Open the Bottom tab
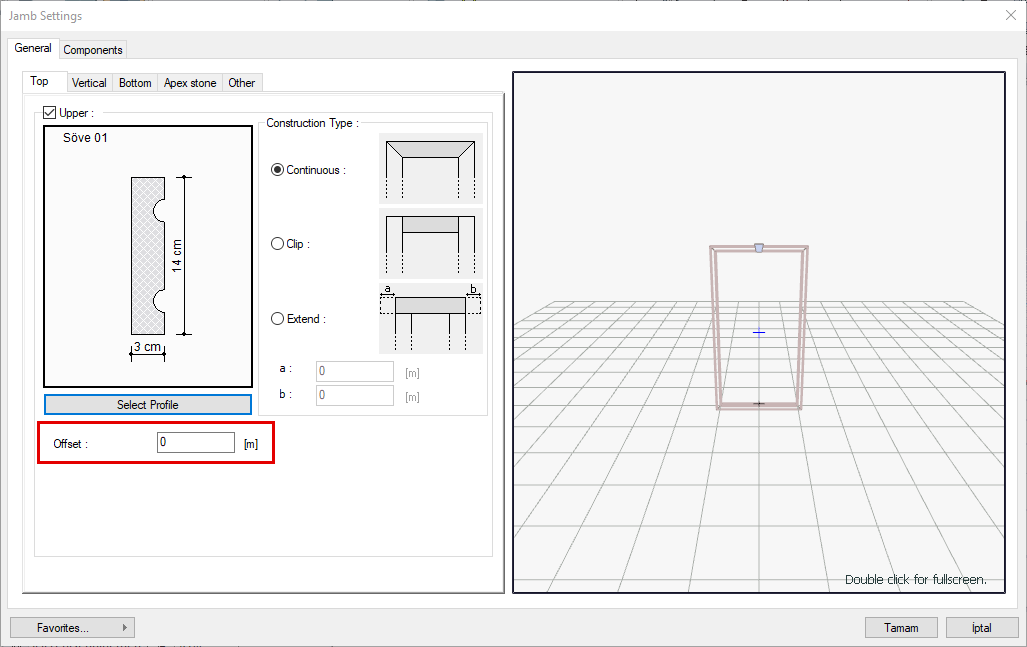This screenshot has height=647, width=1027. 135,83
